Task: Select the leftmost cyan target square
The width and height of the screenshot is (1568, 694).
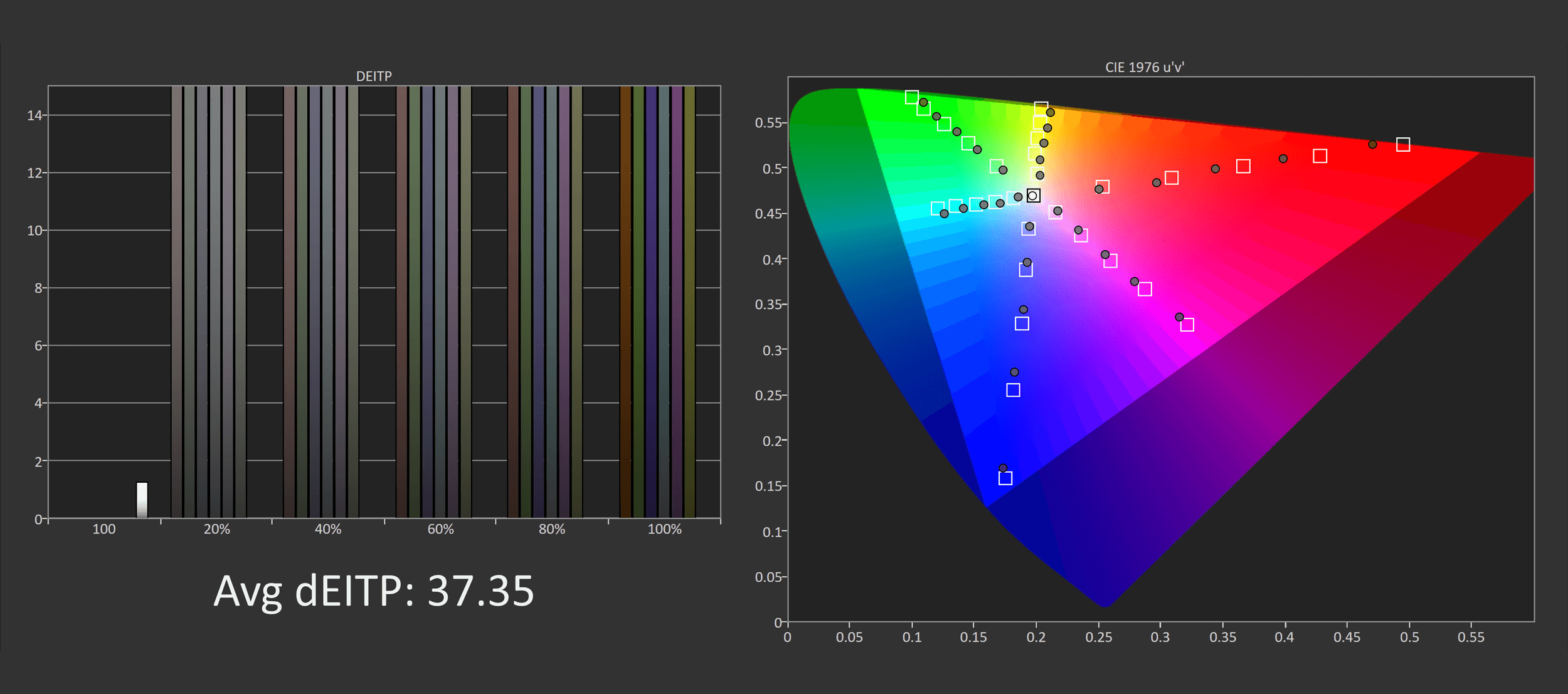Action: pos(937,208)
